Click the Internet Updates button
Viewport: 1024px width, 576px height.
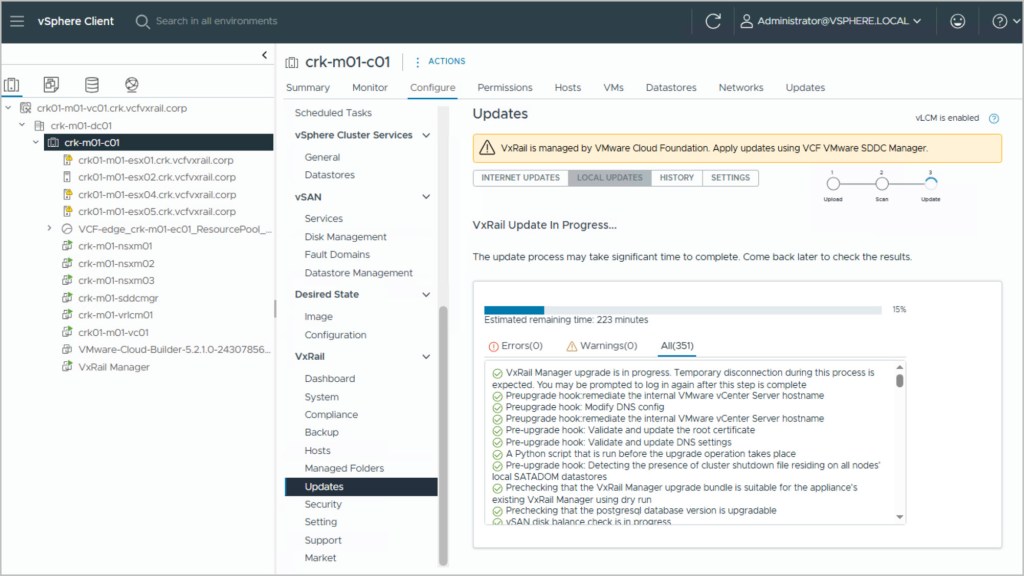520,178
